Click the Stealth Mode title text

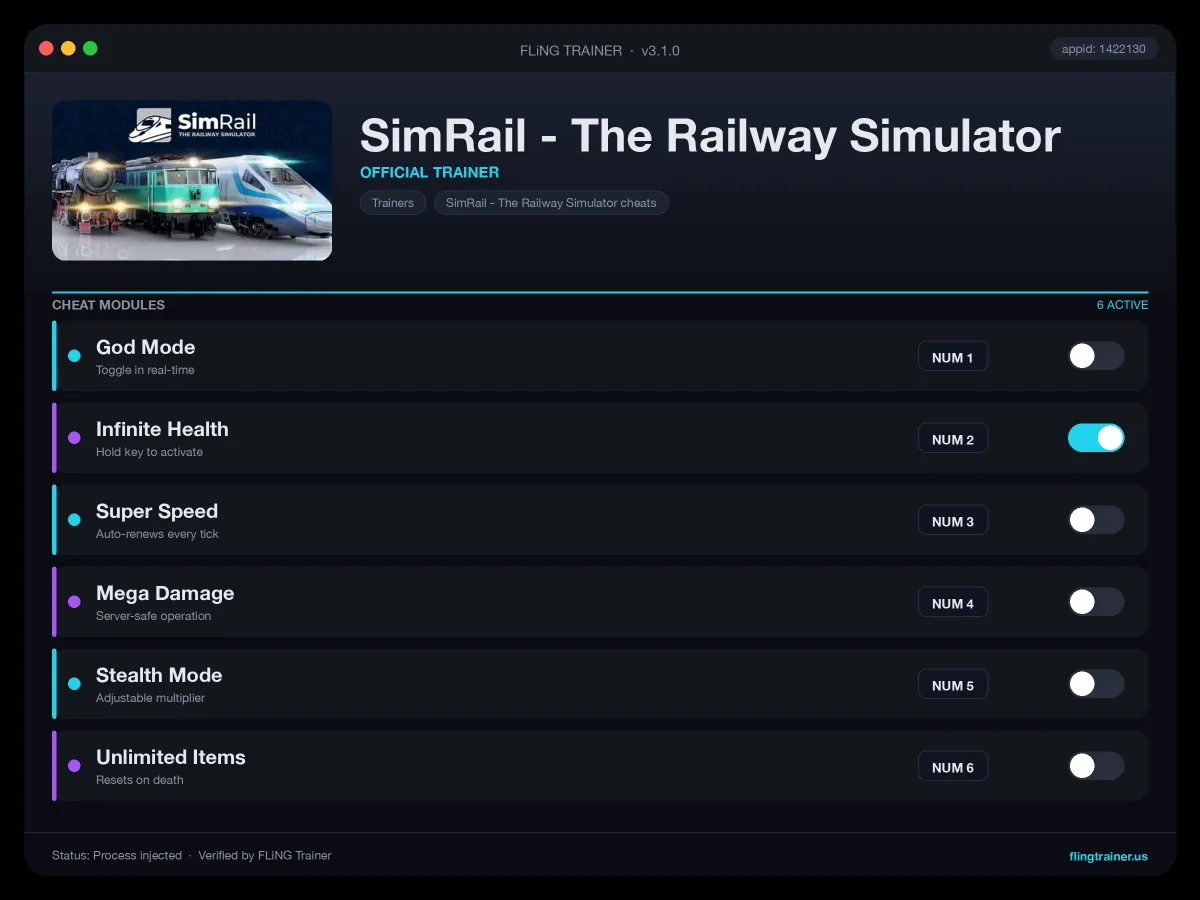pyautogui.click(x=159, y=675)
